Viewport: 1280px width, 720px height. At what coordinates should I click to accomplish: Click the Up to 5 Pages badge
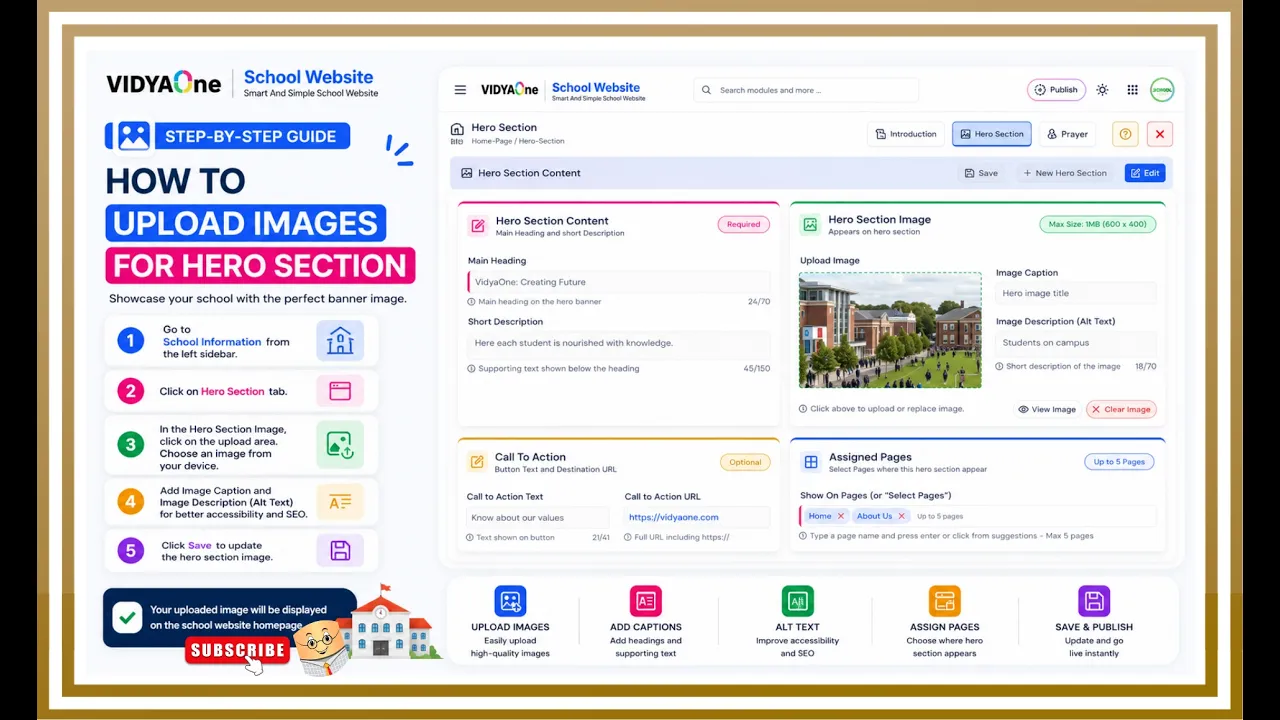tap(1119, 461)
